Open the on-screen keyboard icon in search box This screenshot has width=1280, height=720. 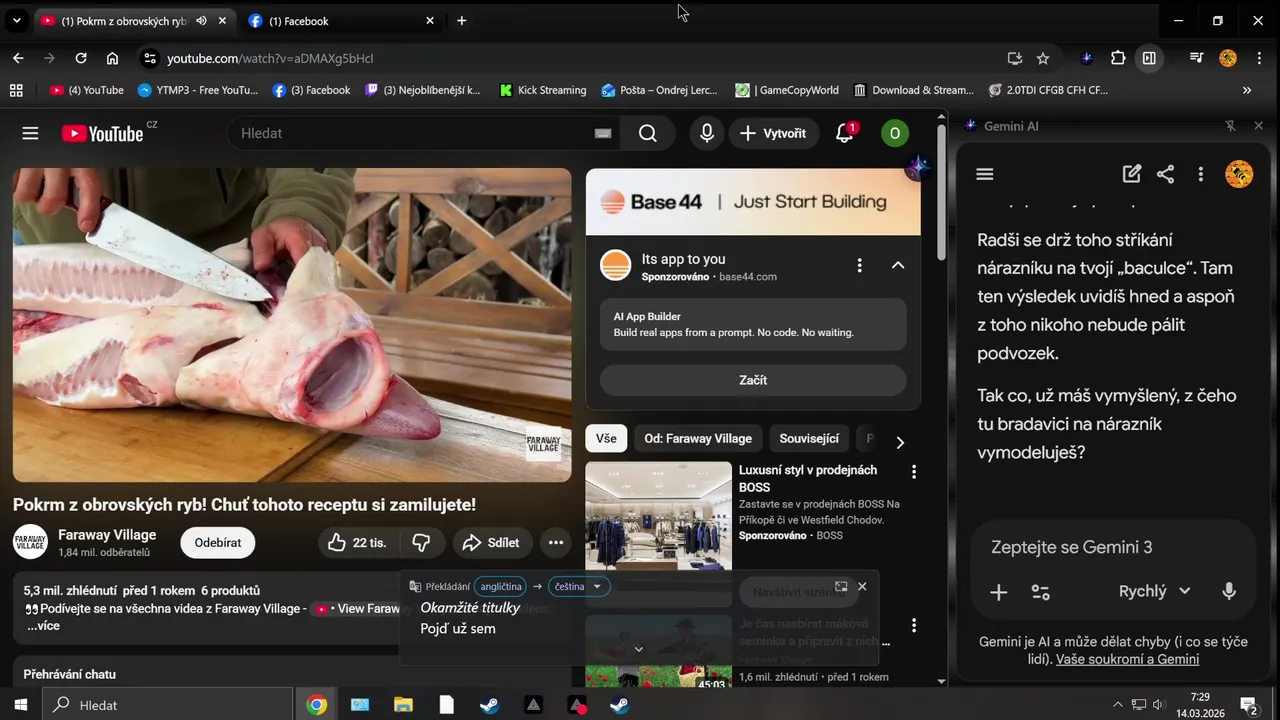tap(602, 133)
